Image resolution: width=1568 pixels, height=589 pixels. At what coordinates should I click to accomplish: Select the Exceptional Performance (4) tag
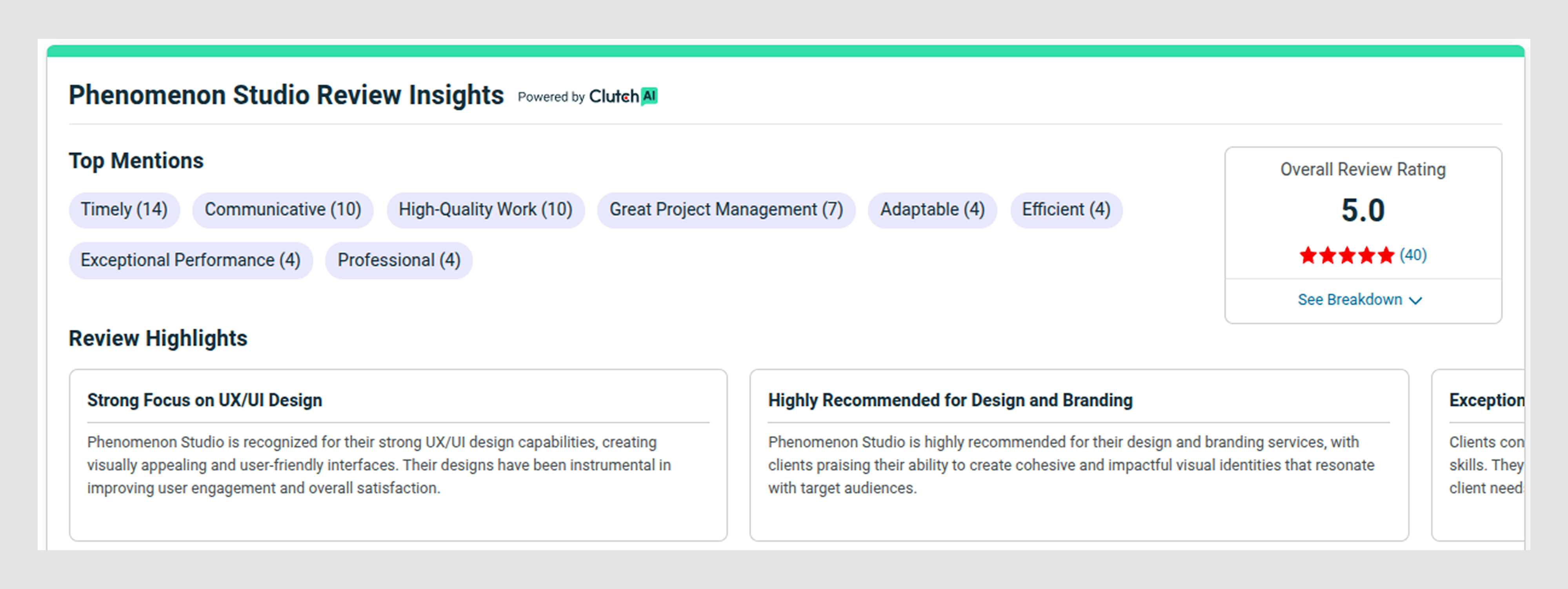(x=191, y=260)
